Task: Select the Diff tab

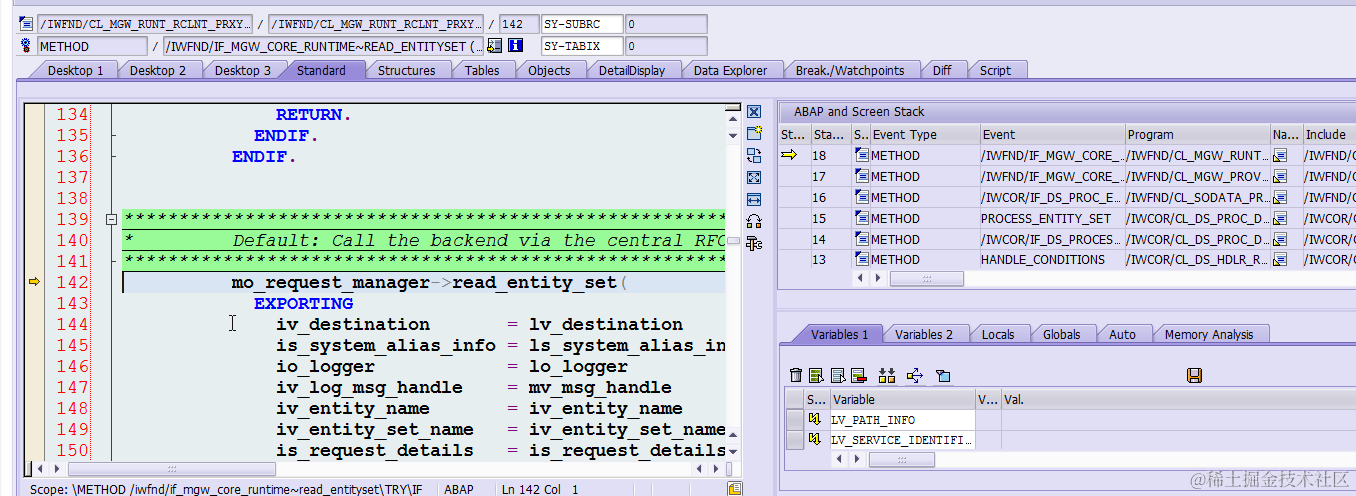Action: (x=942, y=70)
